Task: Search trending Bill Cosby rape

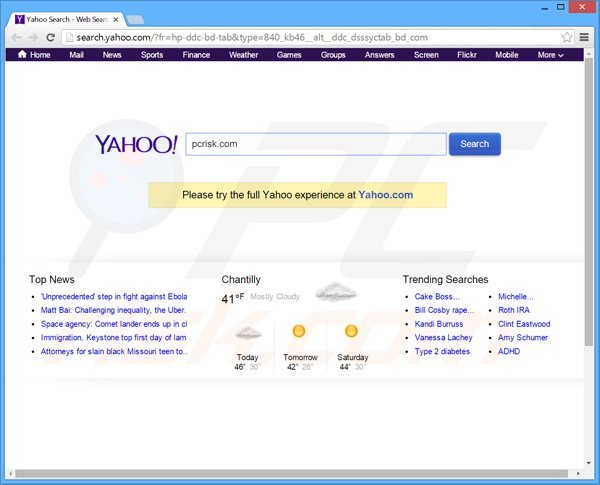Action: pos(444,310)
